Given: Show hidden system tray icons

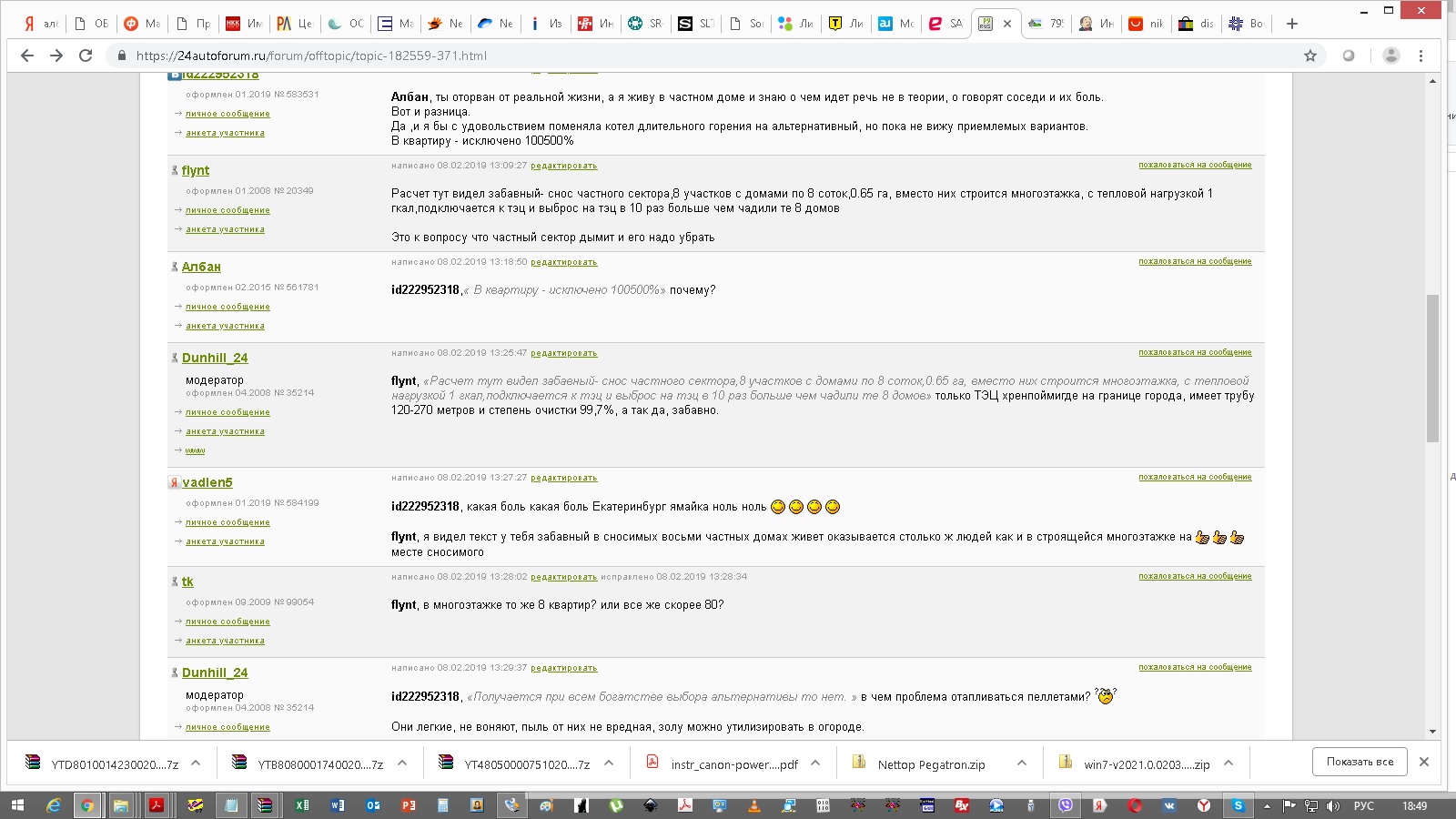Looking at the screenshot, I should click(x=1267, y=806).
